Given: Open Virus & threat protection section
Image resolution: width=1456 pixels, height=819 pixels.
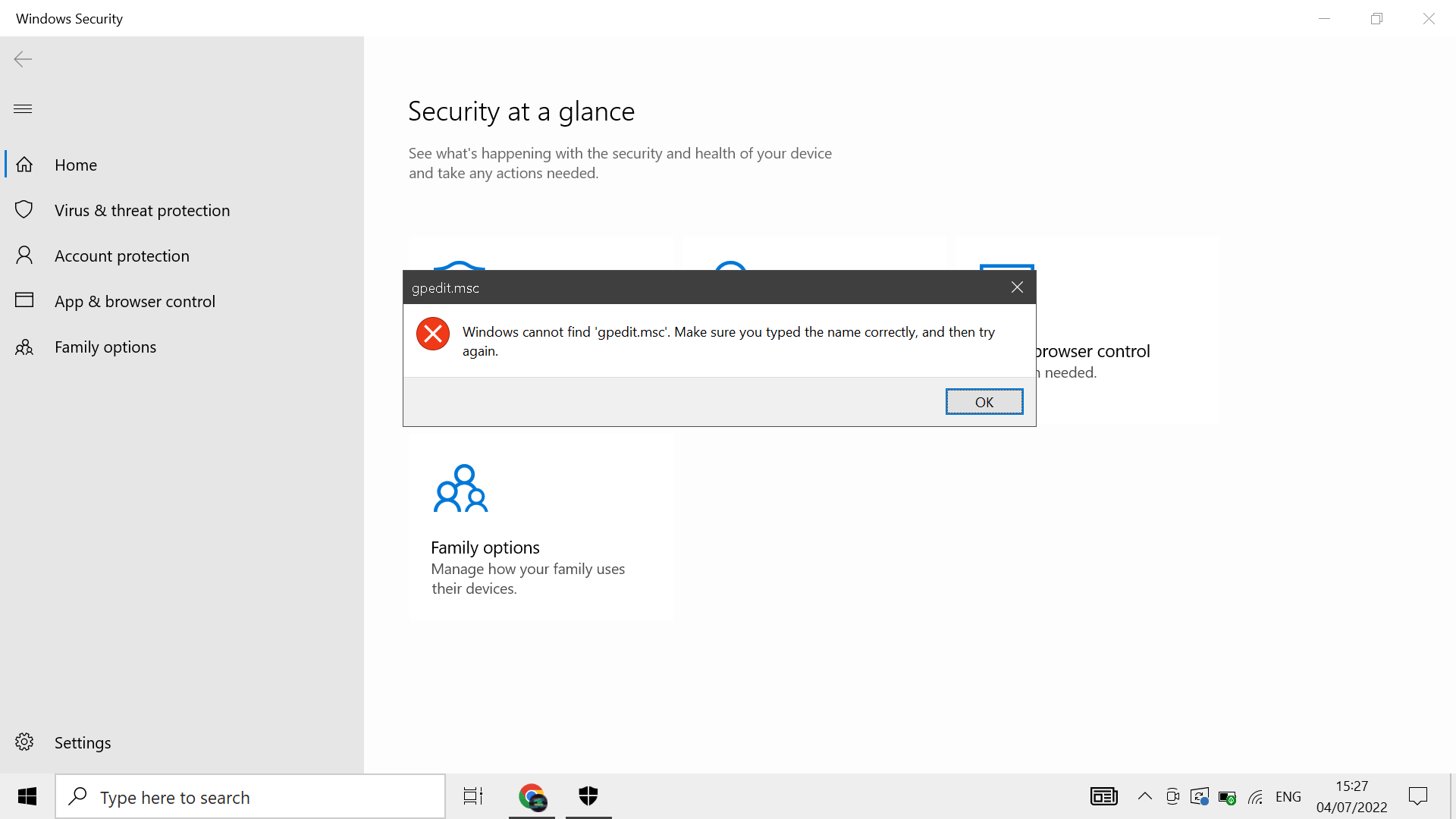Looking at the screenshot, I should (x=142, y=210).
